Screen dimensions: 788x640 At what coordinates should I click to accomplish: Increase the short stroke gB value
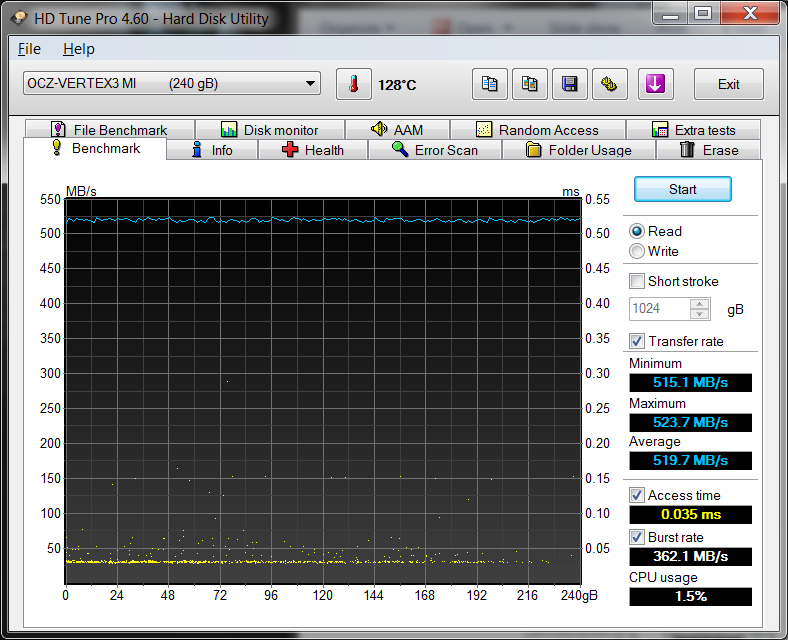700,304
